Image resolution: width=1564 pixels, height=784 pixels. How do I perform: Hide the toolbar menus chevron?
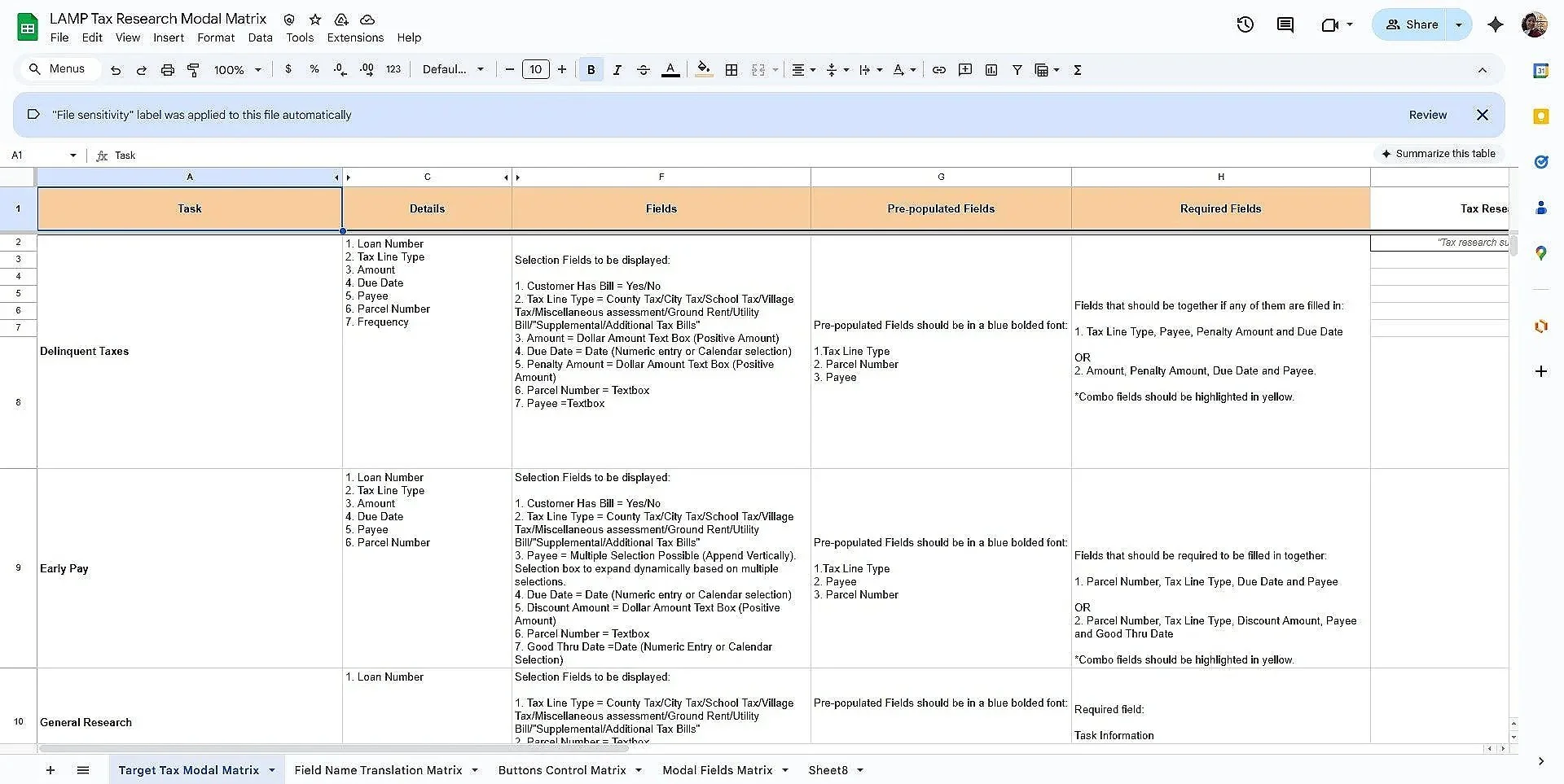click(x=1483, y=70)
